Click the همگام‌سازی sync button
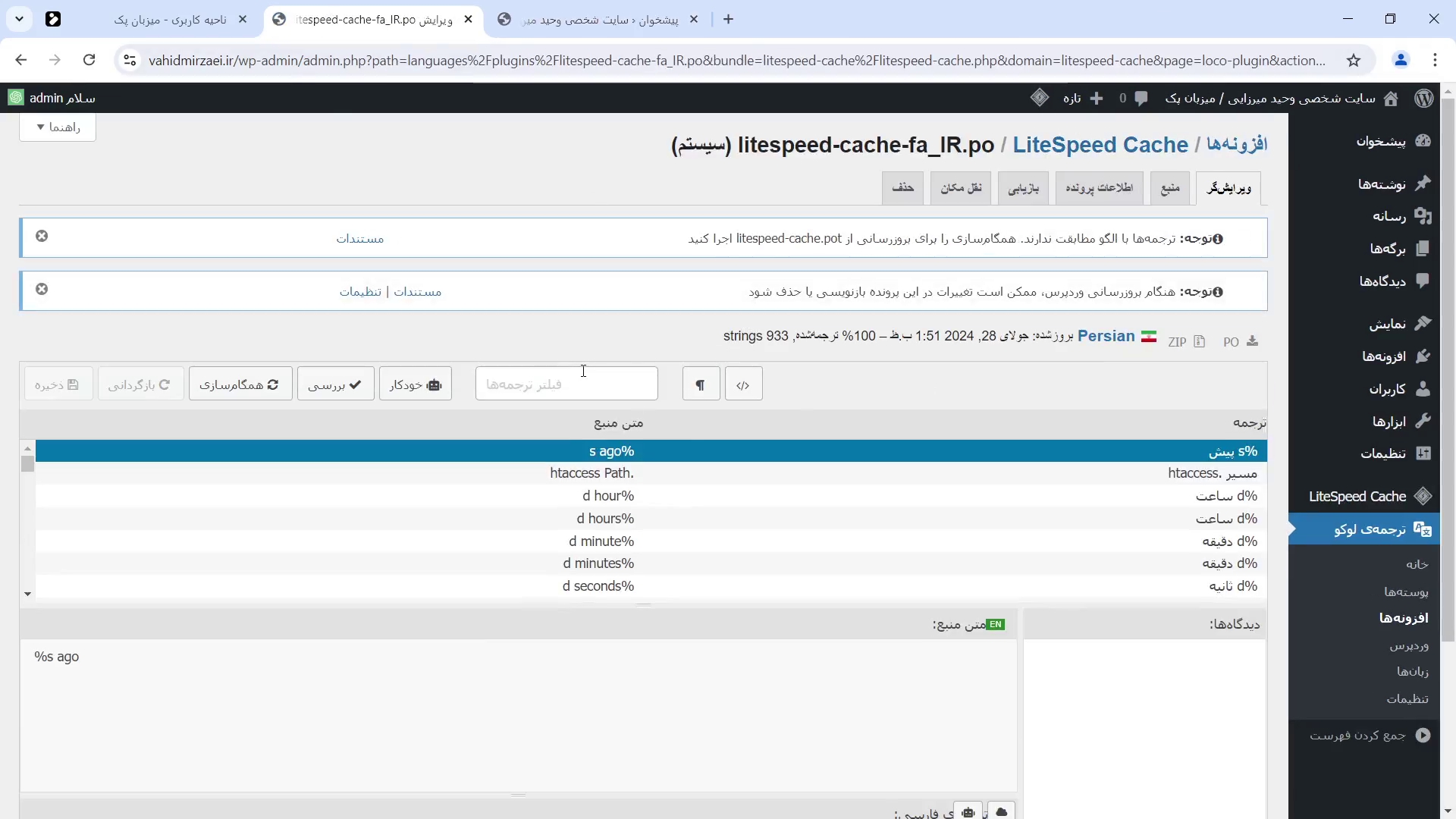The width and height of the screenshot is (1456, 819). click(x=240, y=384)
